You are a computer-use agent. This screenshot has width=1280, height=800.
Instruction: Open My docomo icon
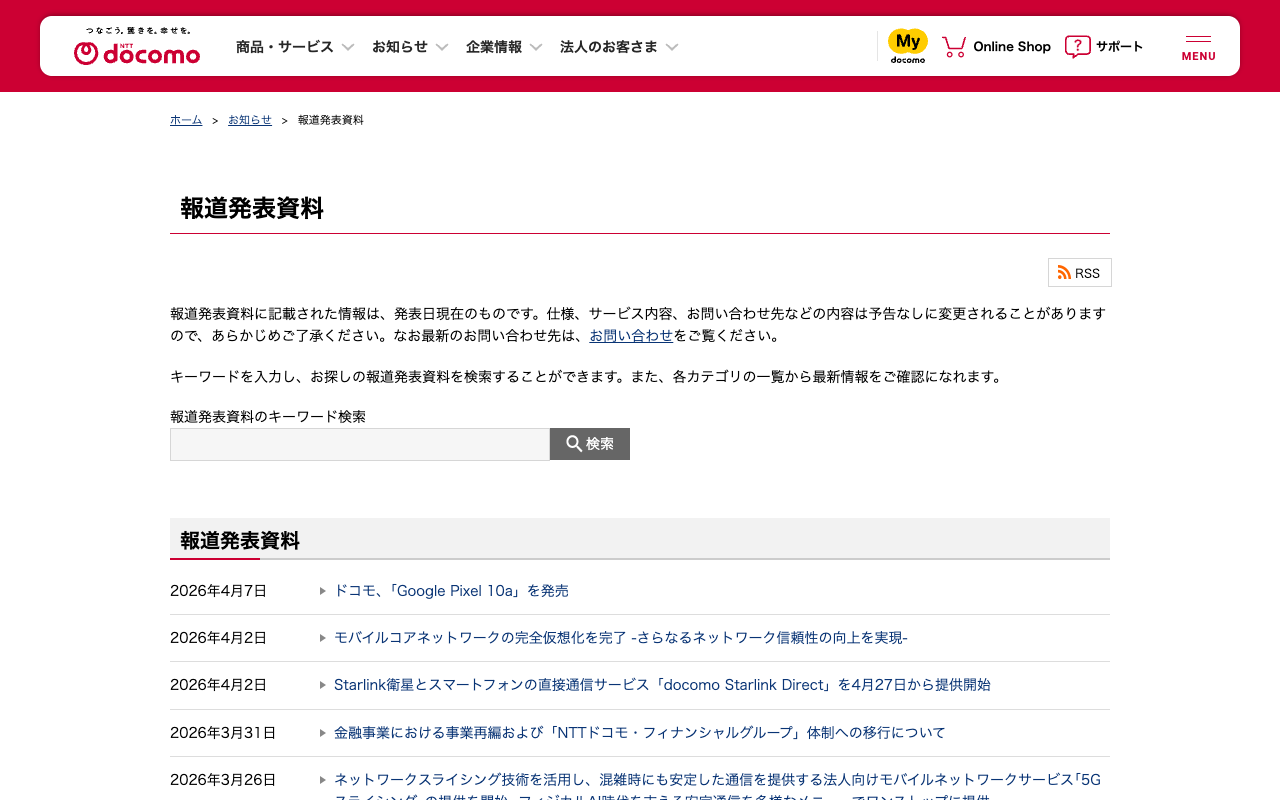tap(908, 46)
